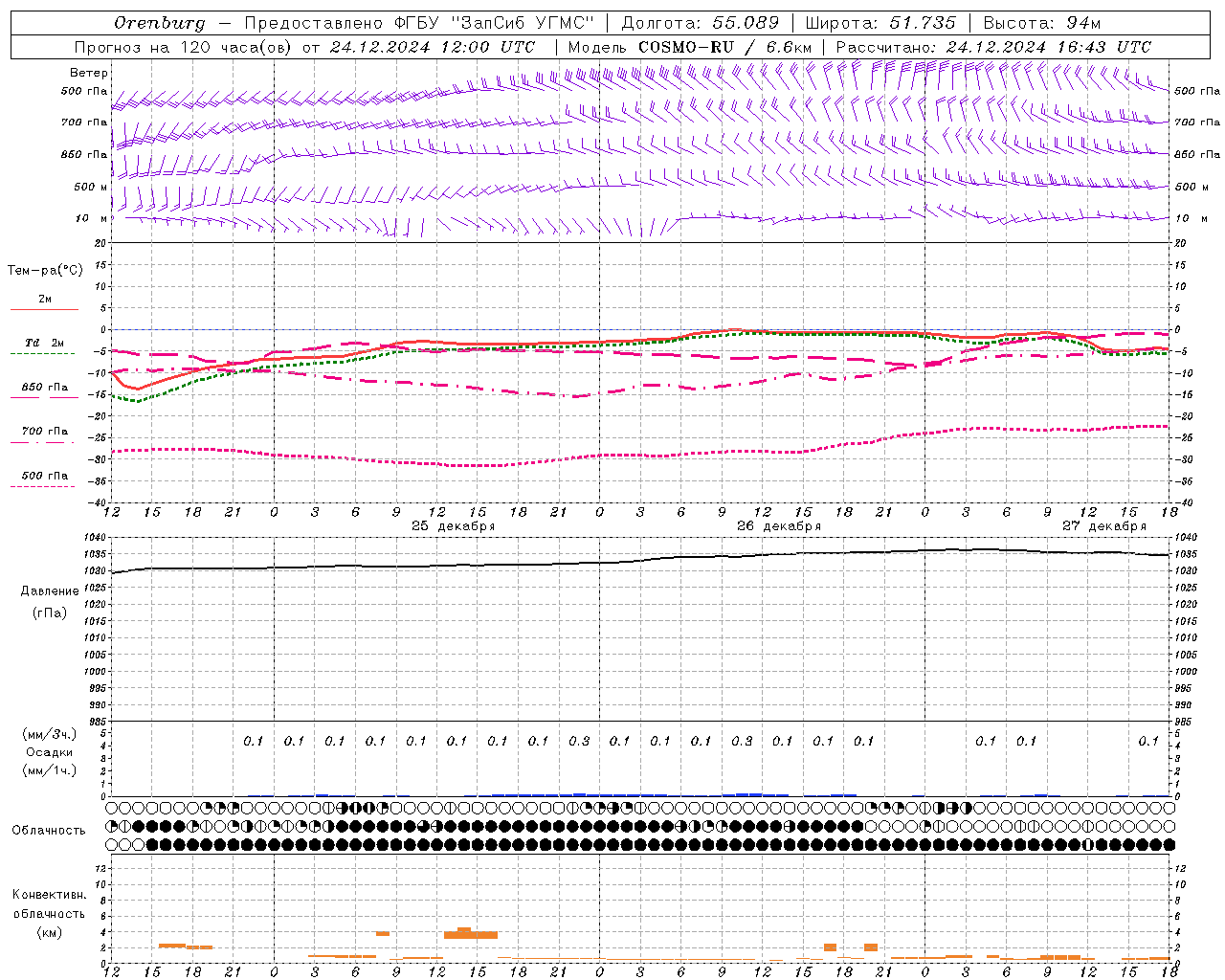Click the '500 м' wind level label on left side
The width and height of the screenshot is (1225, 980).
coord(91,187)
